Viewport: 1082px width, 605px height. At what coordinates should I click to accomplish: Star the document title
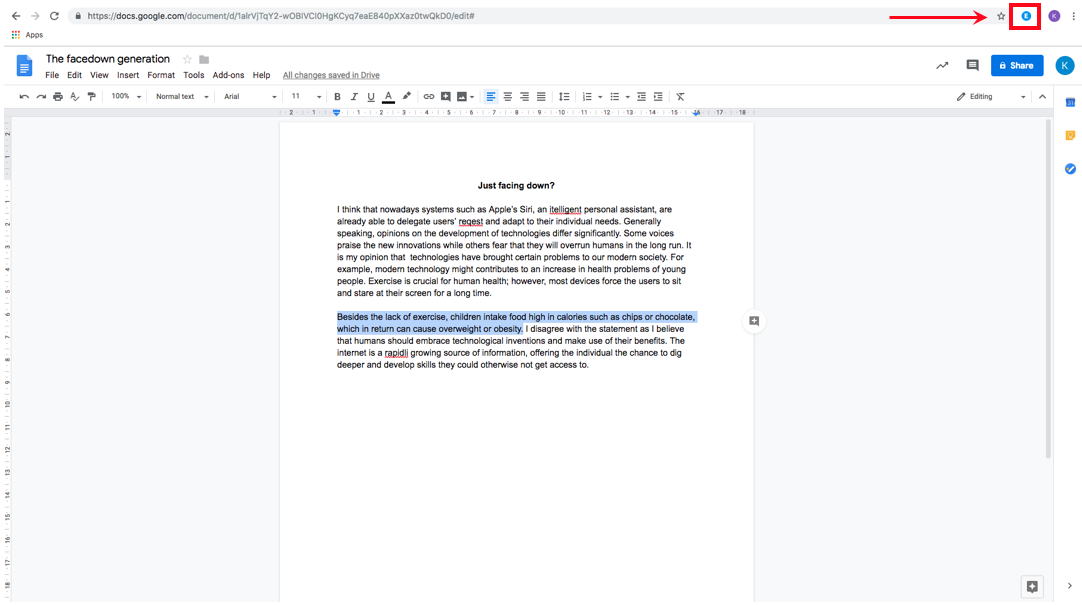point(187,60)
